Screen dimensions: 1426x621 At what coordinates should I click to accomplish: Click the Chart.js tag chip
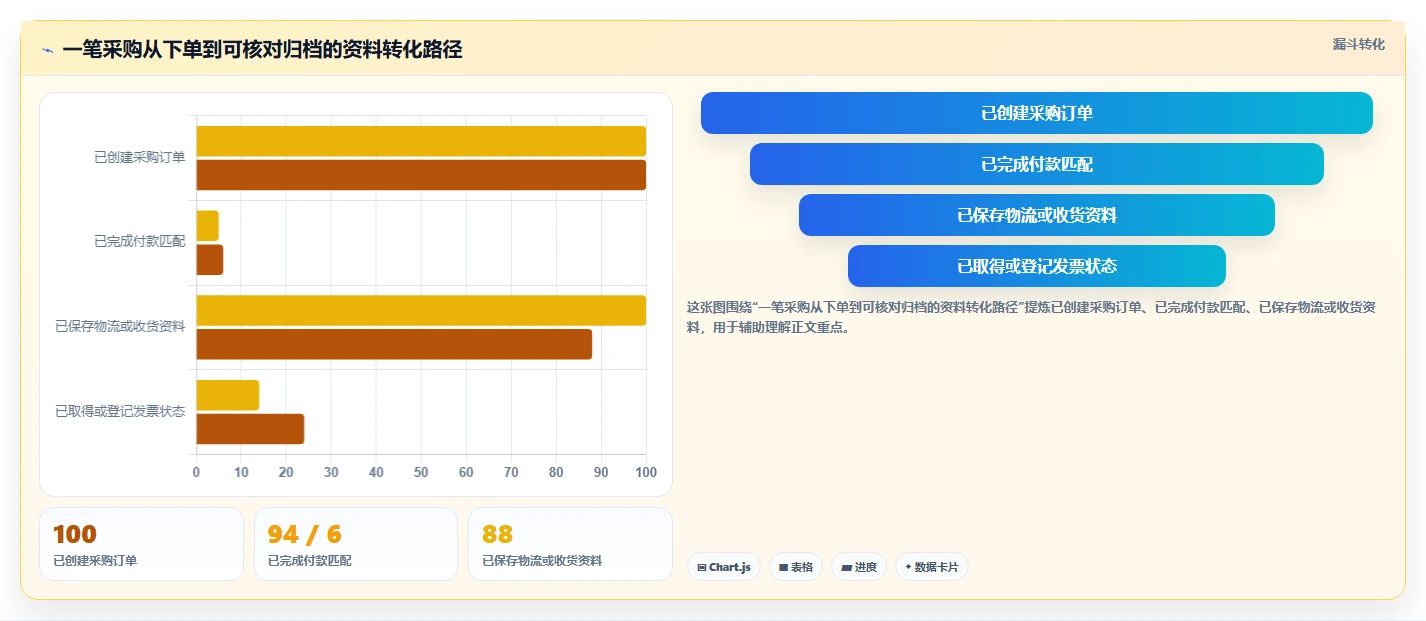click(723, 567)
